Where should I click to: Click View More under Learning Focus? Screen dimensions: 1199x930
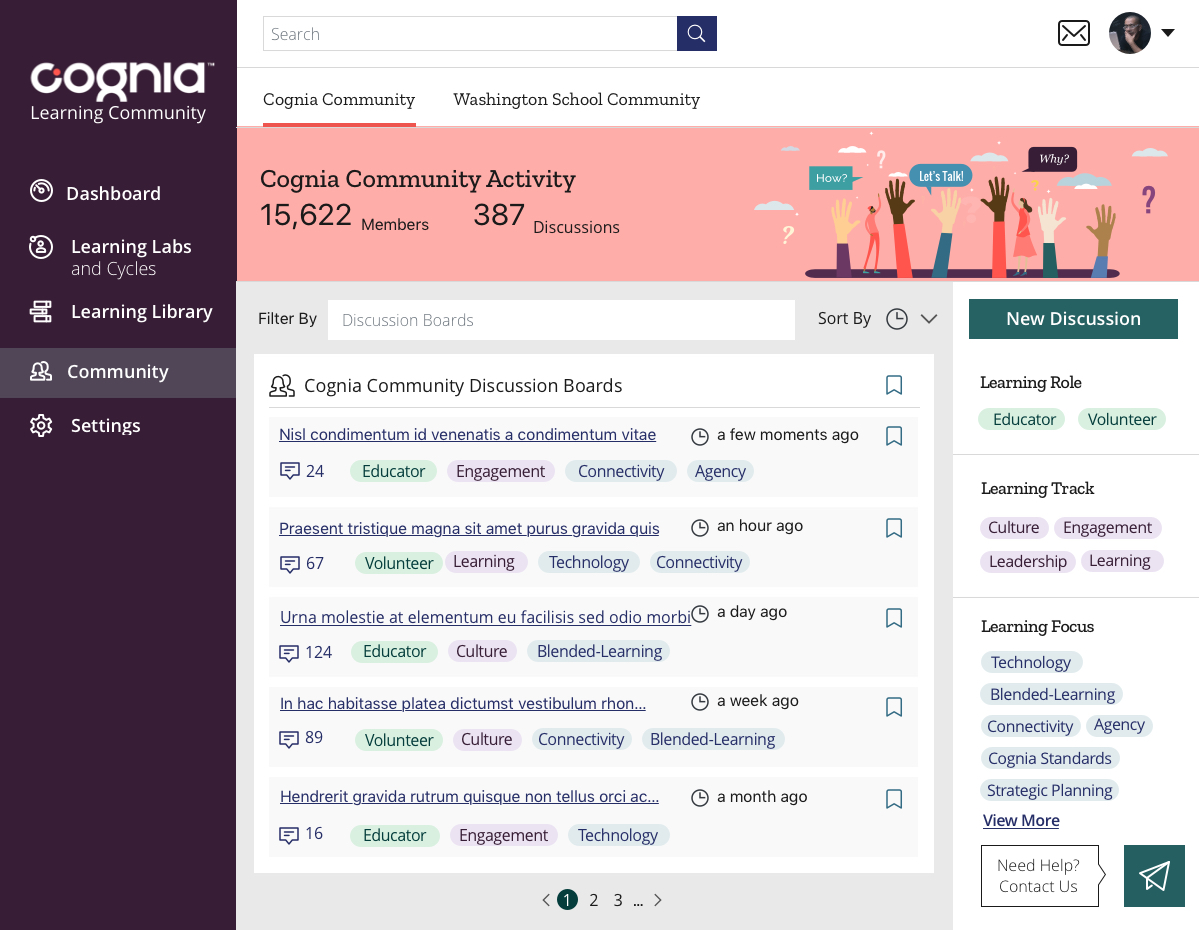coord(1021,821)
